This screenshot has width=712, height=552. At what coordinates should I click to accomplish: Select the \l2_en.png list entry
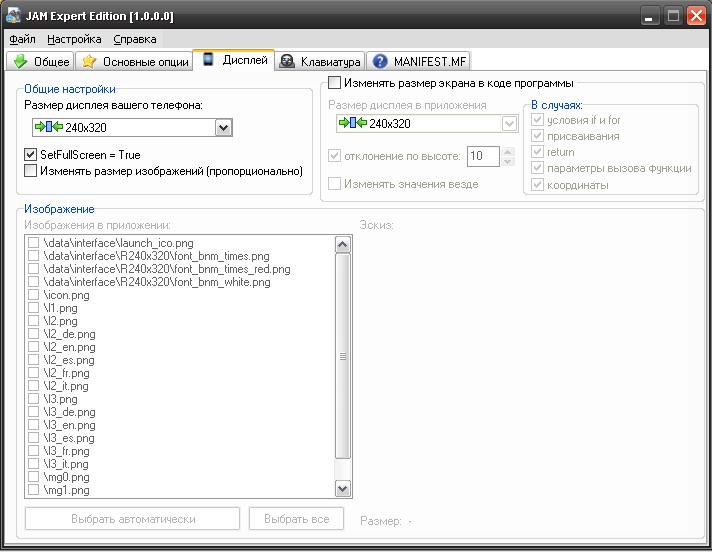[69, 347]
